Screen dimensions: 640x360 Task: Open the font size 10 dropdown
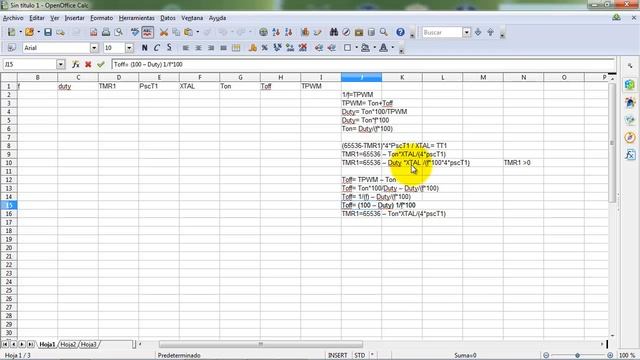pyautogui.click(x=129, y=48)
